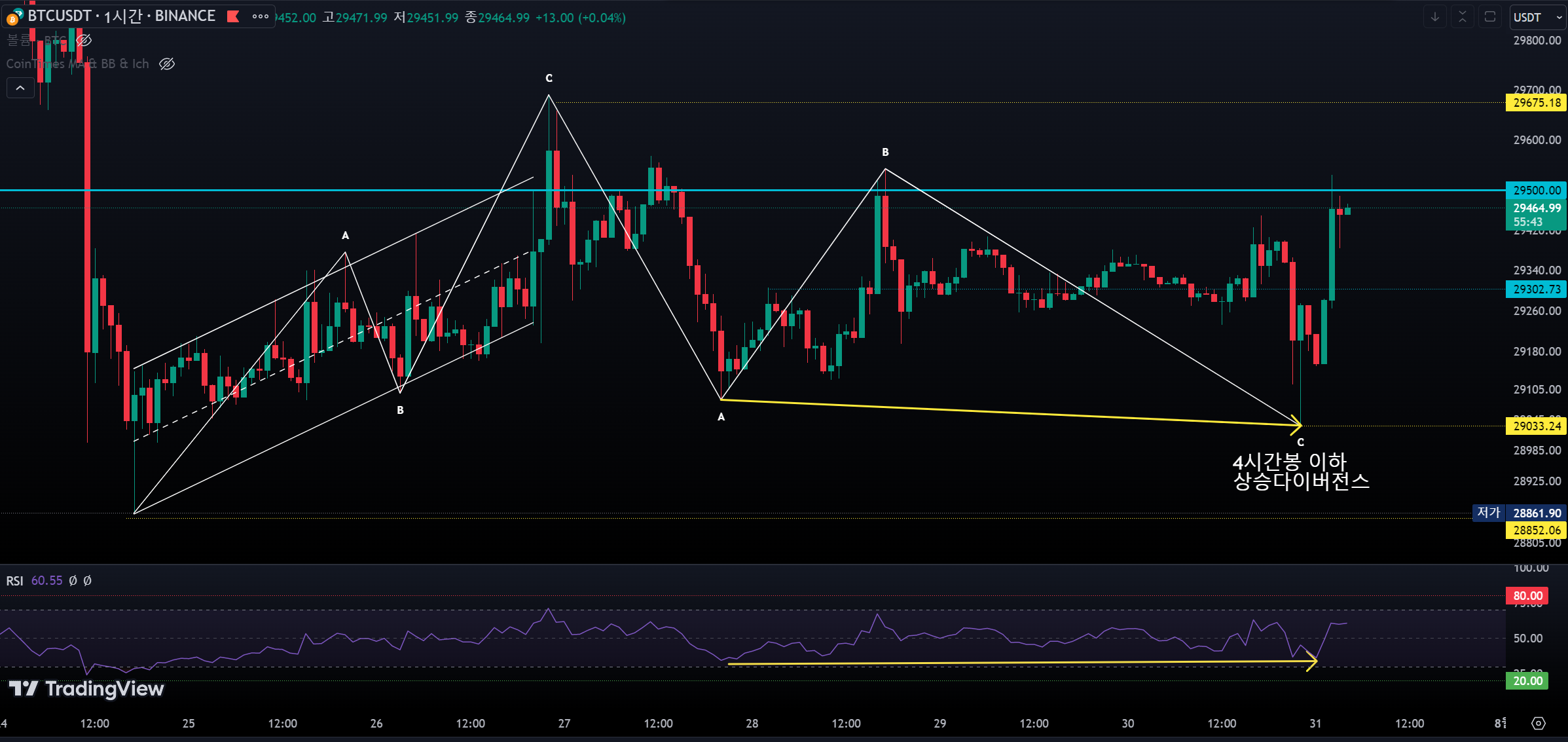1568x742 pixels.
Task: Click the collapse pane chevrons icon
Action: 1462,17
